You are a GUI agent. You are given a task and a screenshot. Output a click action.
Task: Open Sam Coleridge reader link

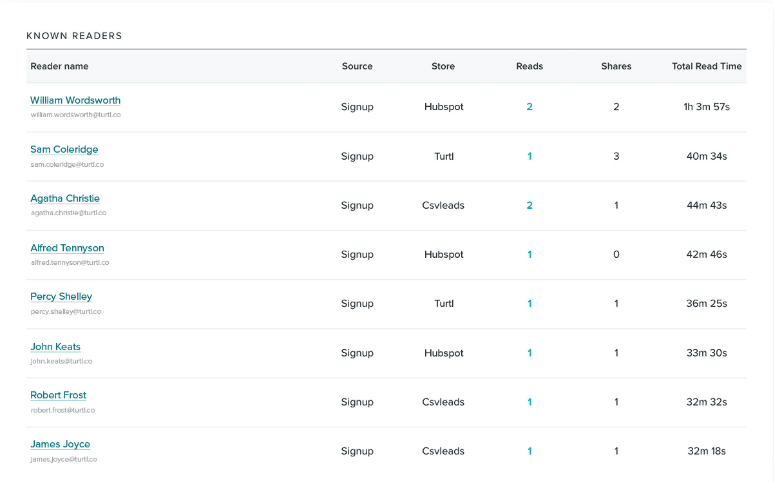click(x=64, y=150)
